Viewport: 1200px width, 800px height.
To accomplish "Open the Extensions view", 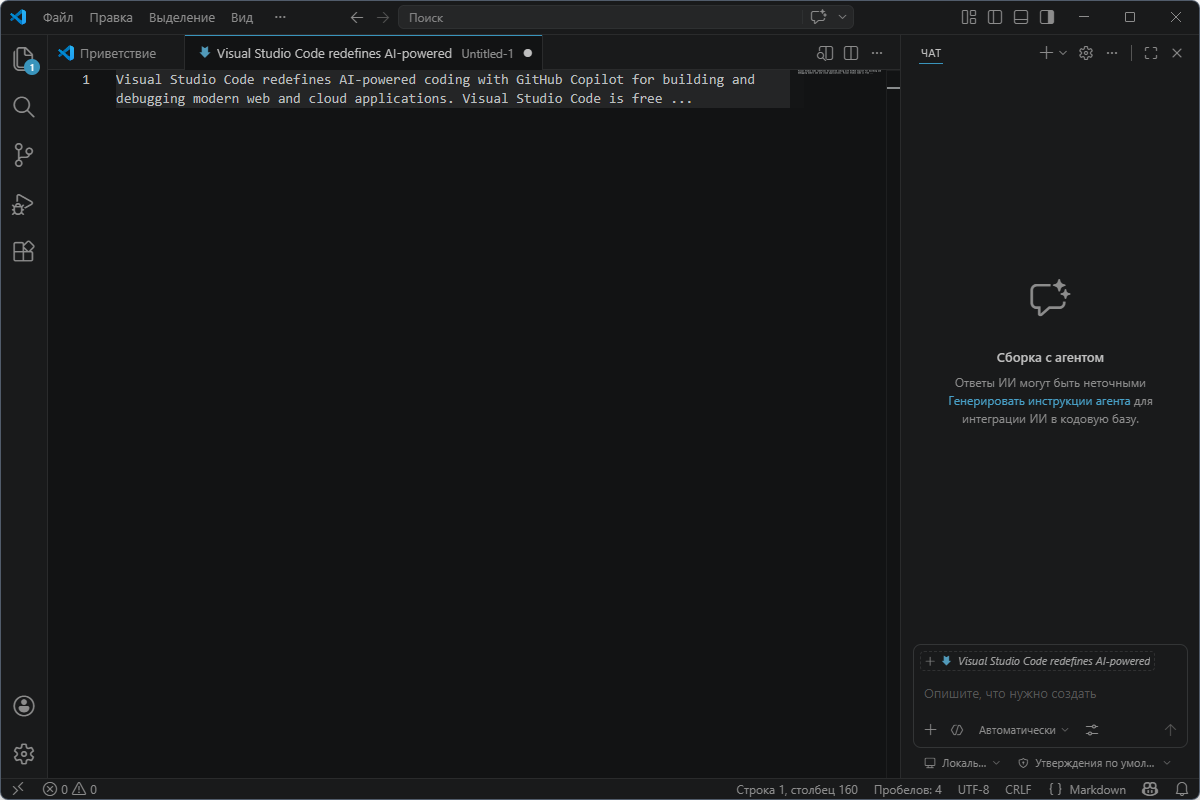I will pos(24,252).
